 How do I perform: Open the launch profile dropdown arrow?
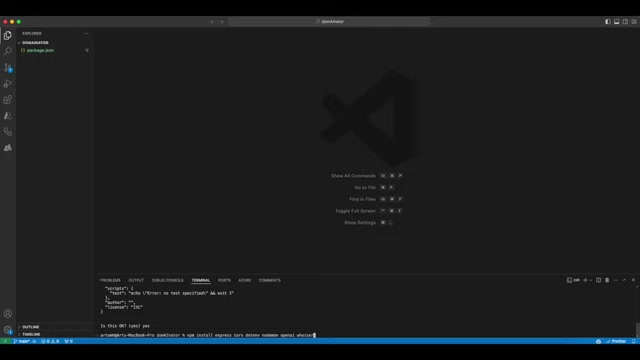(591, 280)
